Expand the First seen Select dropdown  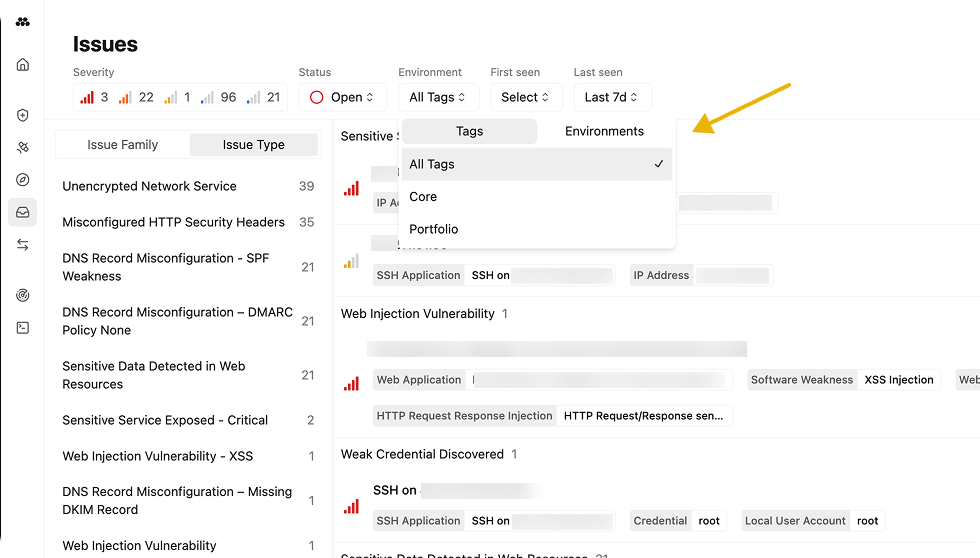[525, 97]
